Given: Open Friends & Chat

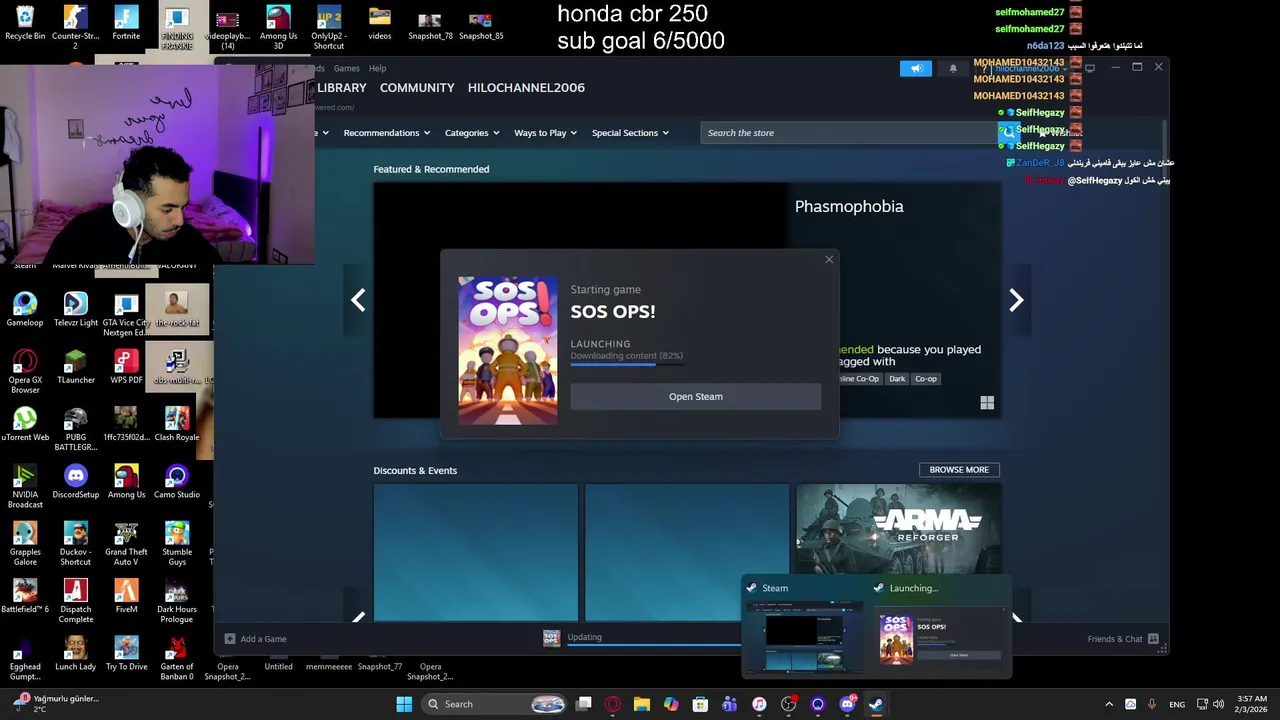Looking at the screenshot, I should pyautogui.click(x=1123, y=639).
